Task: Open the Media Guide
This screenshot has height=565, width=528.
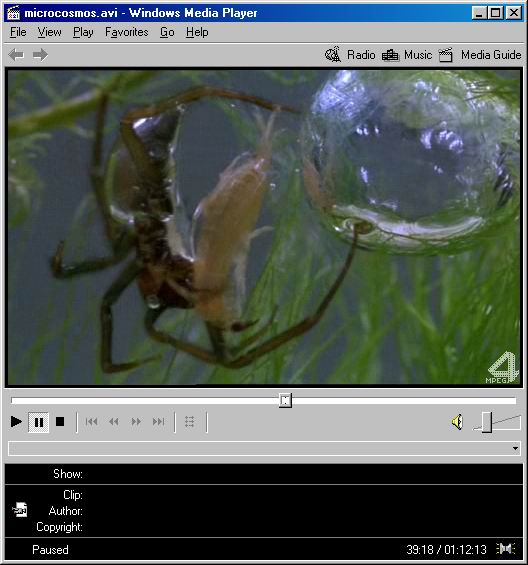Action: 480,55
